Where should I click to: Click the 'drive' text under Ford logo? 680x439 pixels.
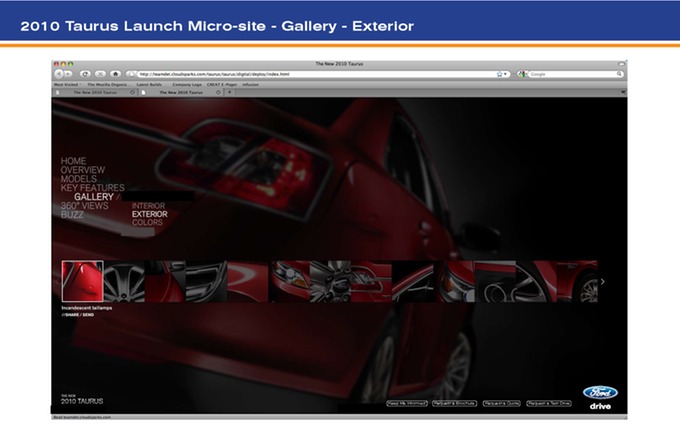600,406
